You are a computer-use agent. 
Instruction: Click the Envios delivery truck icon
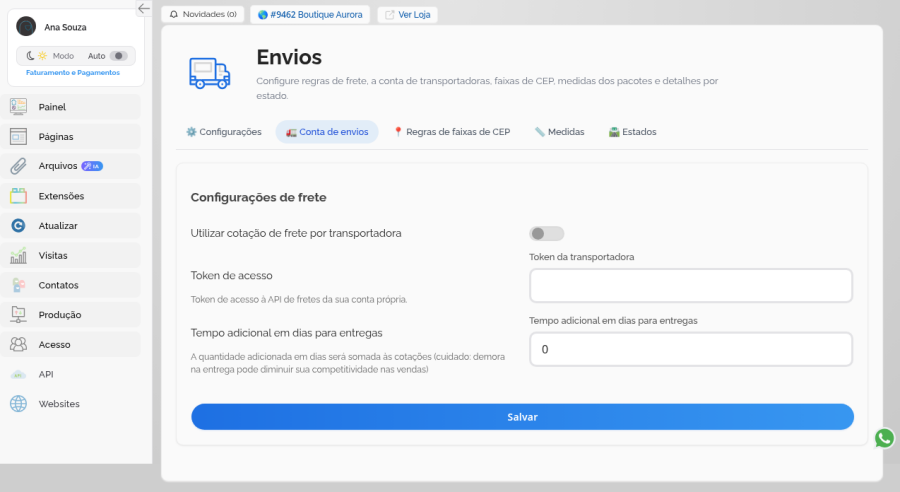tap(210, 73)
